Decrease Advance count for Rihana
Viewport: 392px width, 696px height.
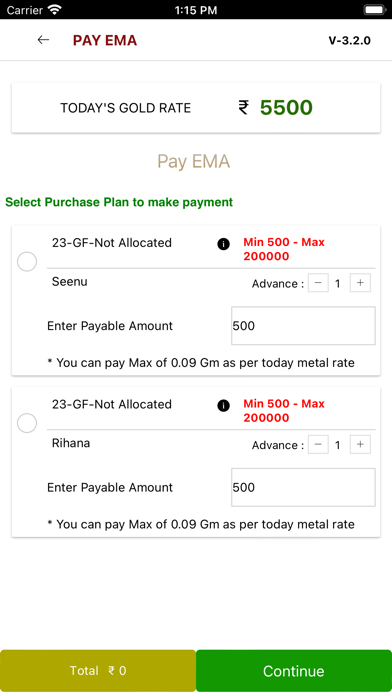(318, 444)
